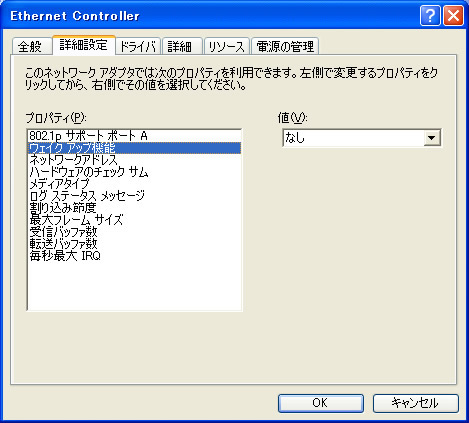Close the Ethernet Controller dialog
Image resolution: width=469 pixels, height=423 pixels.
point(453,16)
